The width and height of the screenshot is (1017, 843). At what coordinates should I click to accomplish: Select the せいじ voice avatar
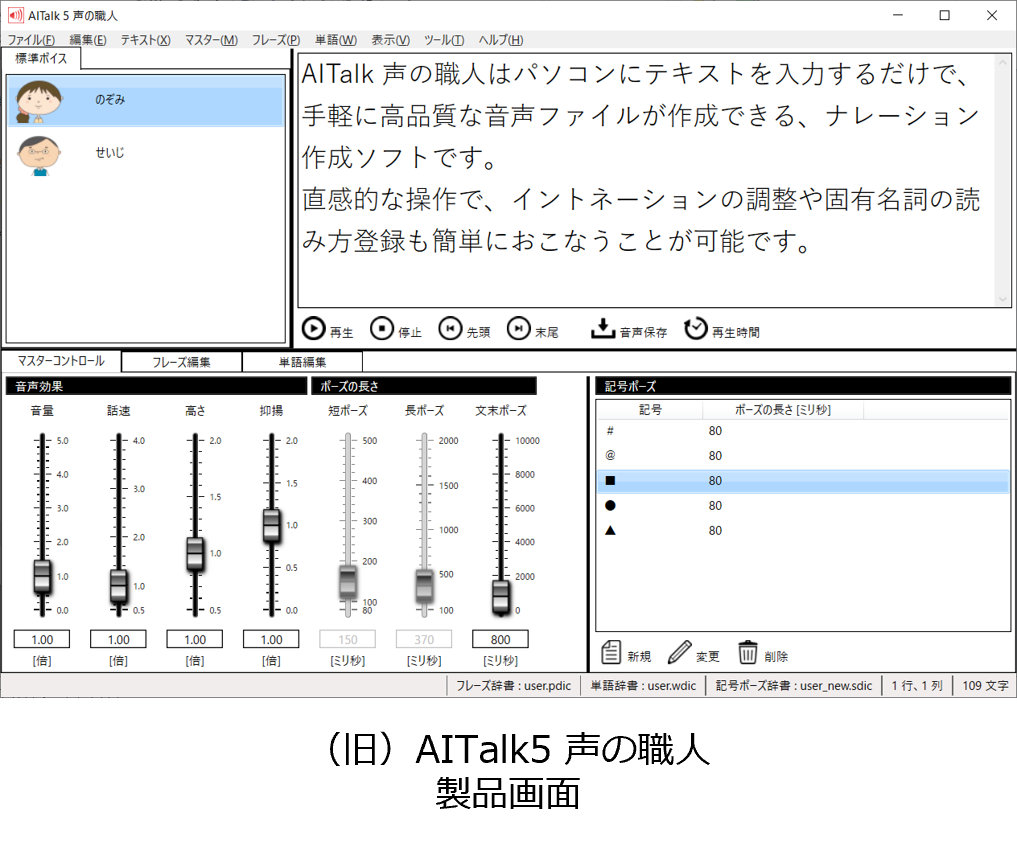tap(39, 155)
